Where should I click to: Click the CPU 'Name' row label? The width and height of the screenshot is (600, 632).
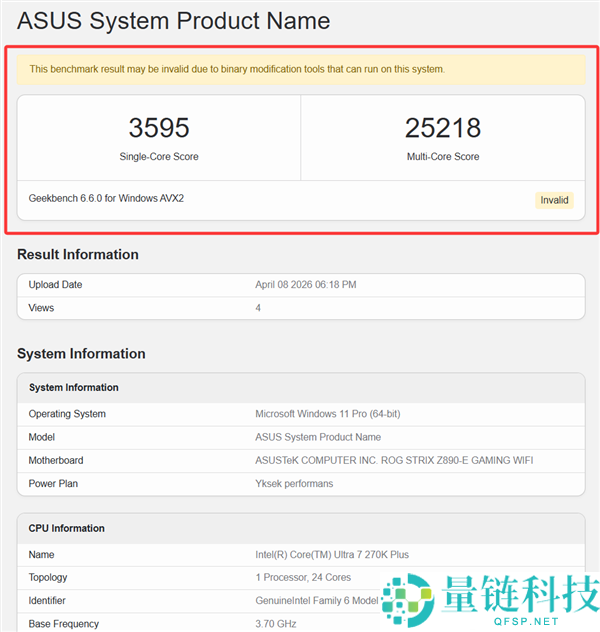tap(41, 555)
